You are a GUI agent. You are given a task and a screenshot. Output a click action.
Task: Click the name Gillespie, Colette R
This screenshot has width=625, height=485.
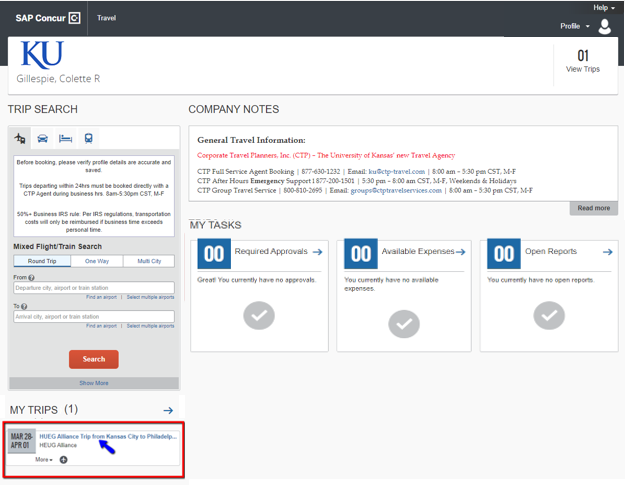[58, 79]
